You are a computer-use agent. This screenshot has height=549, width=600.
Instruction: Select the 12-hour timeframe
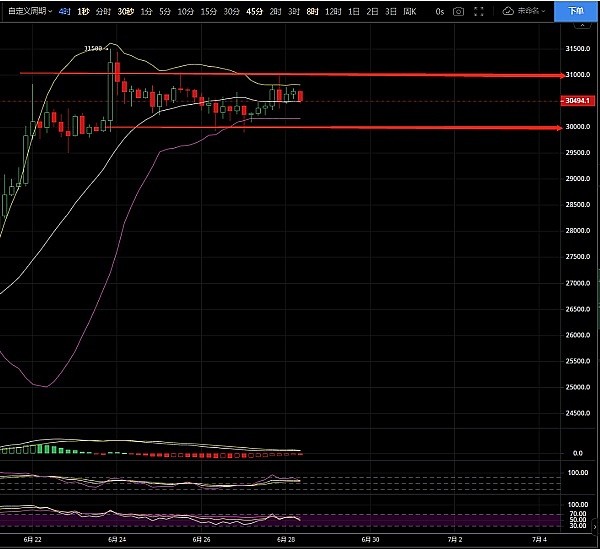coord(331,11)
